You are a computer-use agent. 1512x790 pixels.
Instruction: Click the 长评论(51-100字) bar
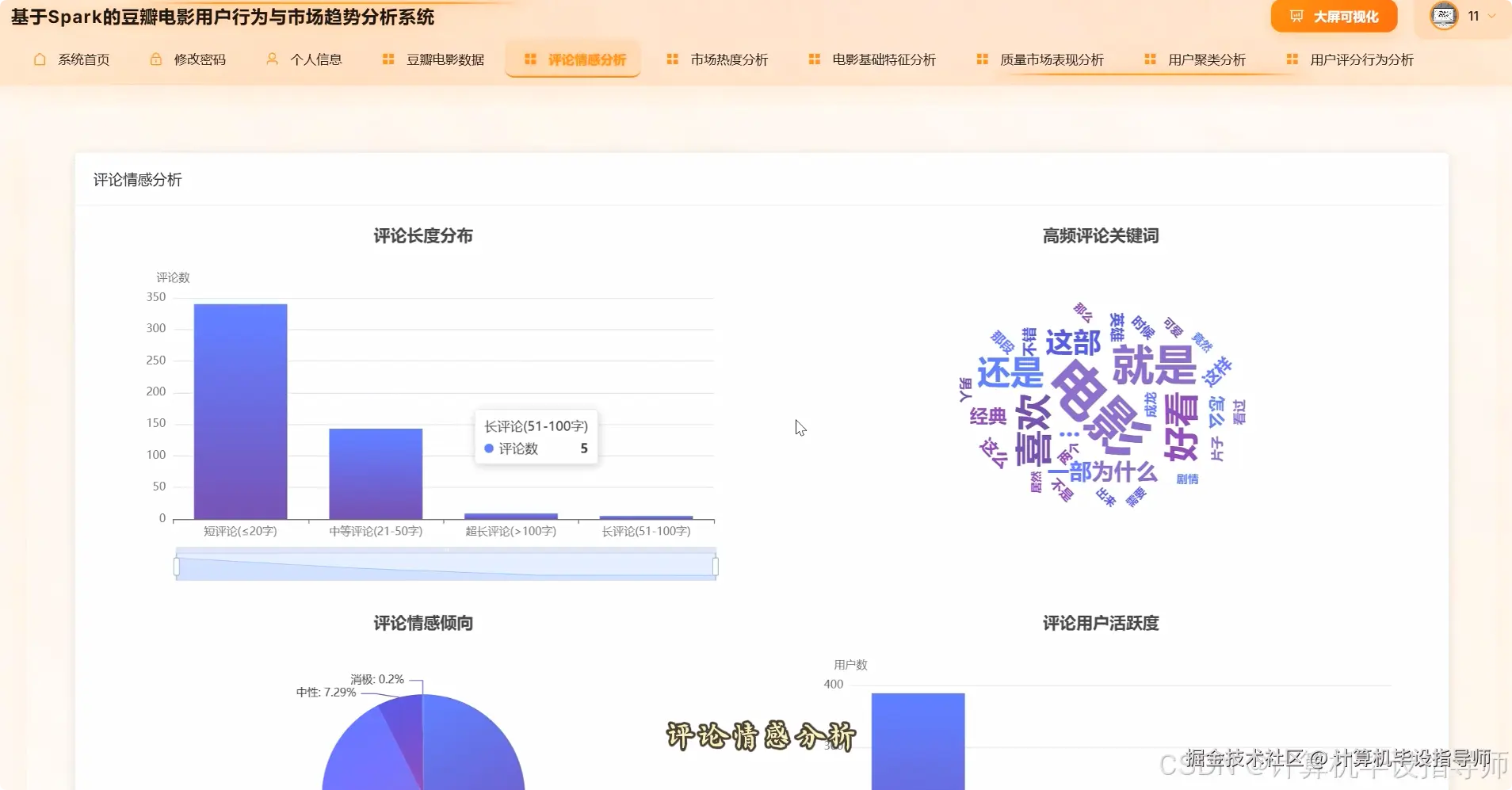pos(646,517)
